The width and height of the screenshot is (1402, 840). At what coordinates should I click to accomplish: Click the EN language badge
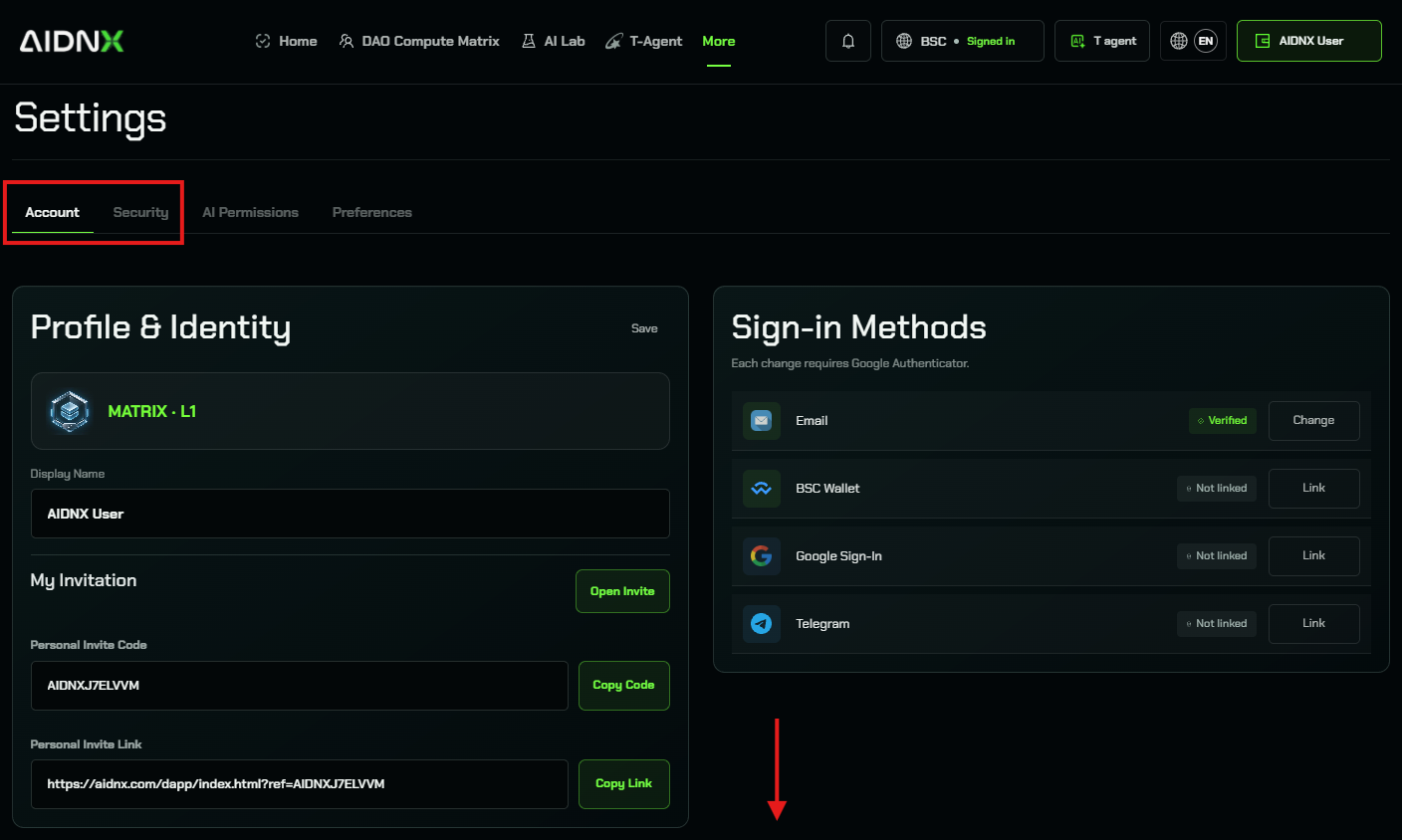click(x=1206, y=41)
